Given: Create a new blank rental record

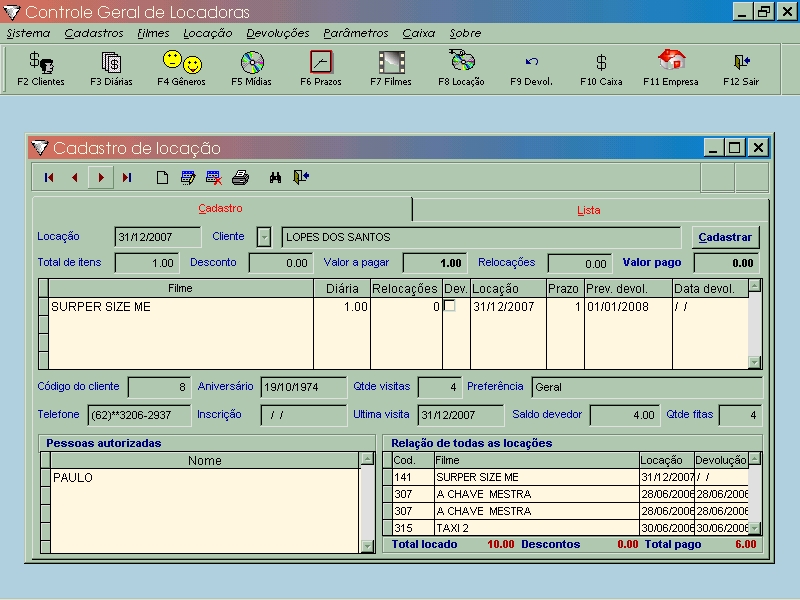Looking at the screenshot, I should coord(162,178).
